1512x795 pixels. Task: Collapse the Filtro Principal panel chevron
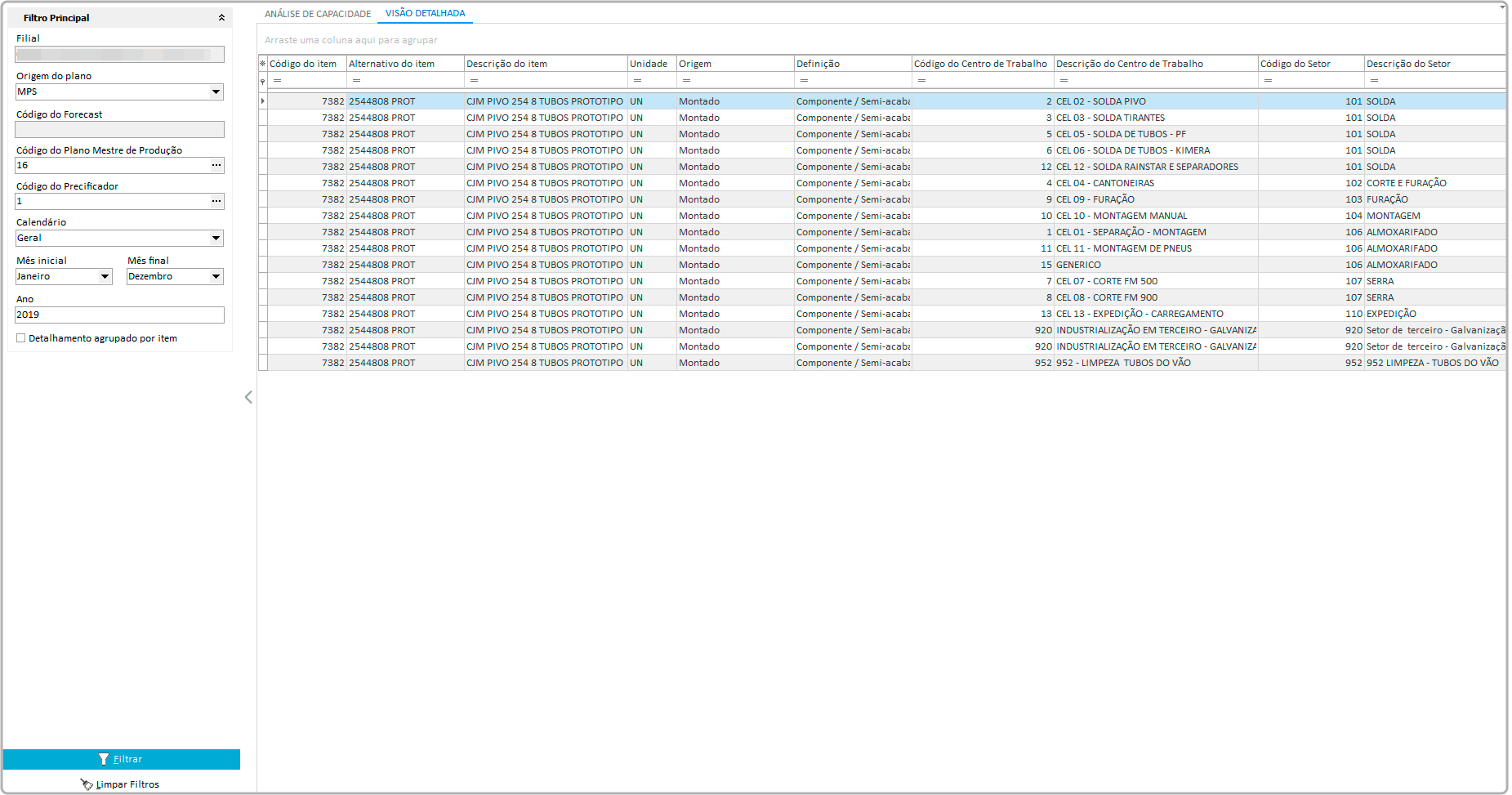(x=221, y=17)
